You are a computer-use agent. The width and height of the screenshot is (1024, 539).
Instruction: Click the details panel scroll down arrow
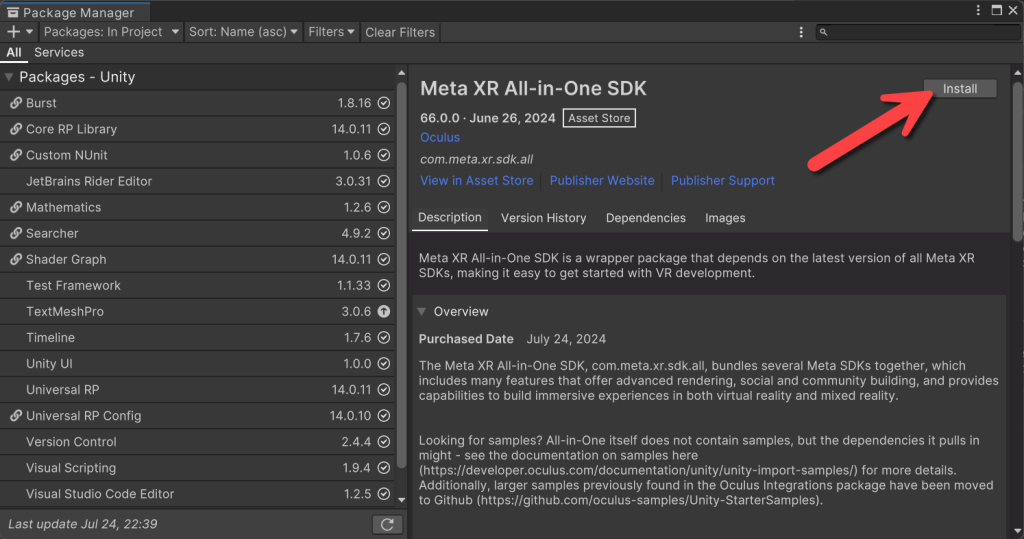click(1017, 531)
